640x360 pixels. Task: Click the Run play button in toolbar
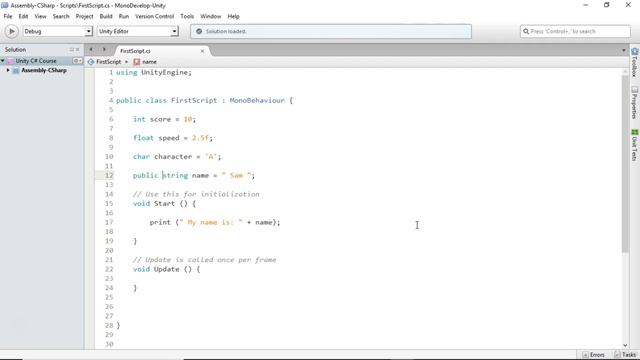pos(11,31)
